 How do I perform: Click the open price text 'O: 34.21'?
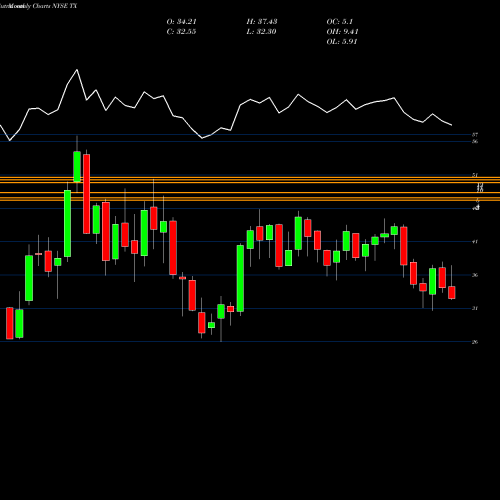(x=181, y=22)
